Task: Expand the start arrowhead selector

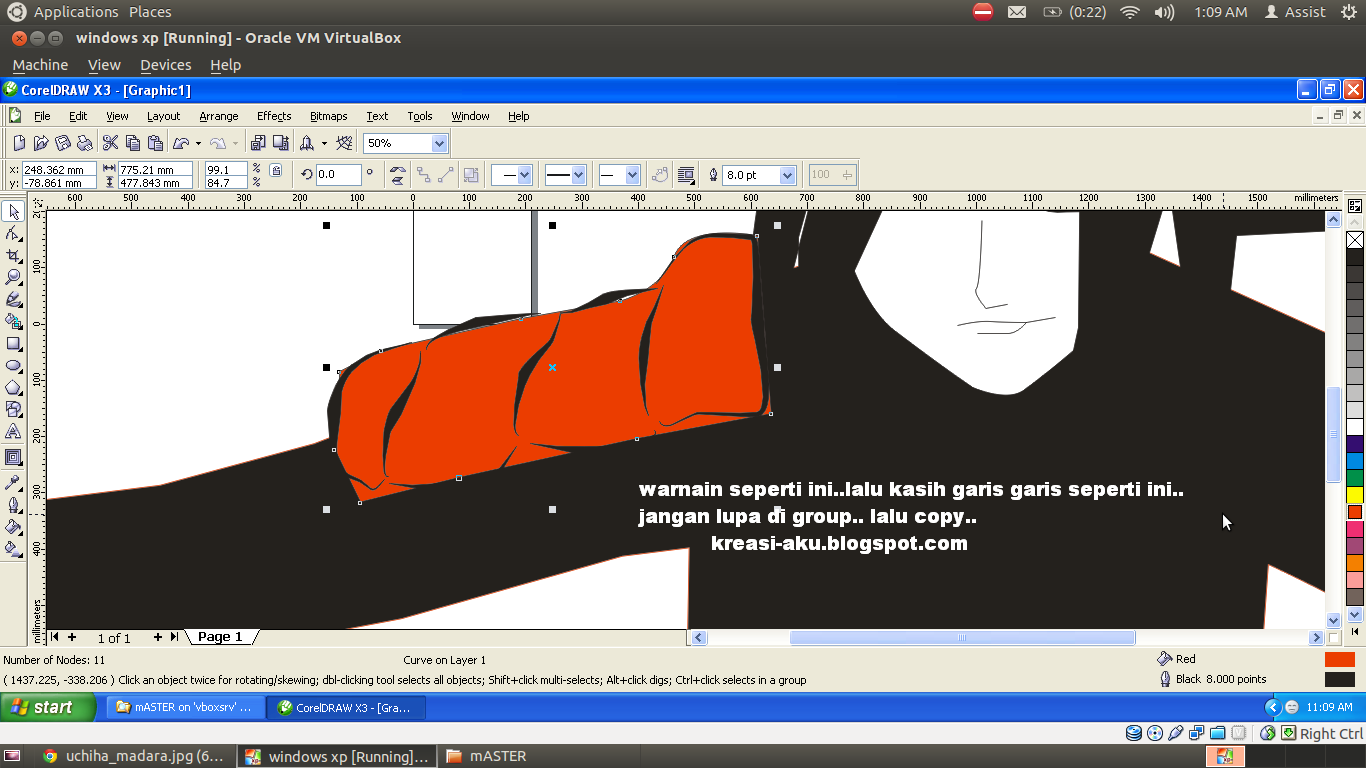Action: coord(524,175)
